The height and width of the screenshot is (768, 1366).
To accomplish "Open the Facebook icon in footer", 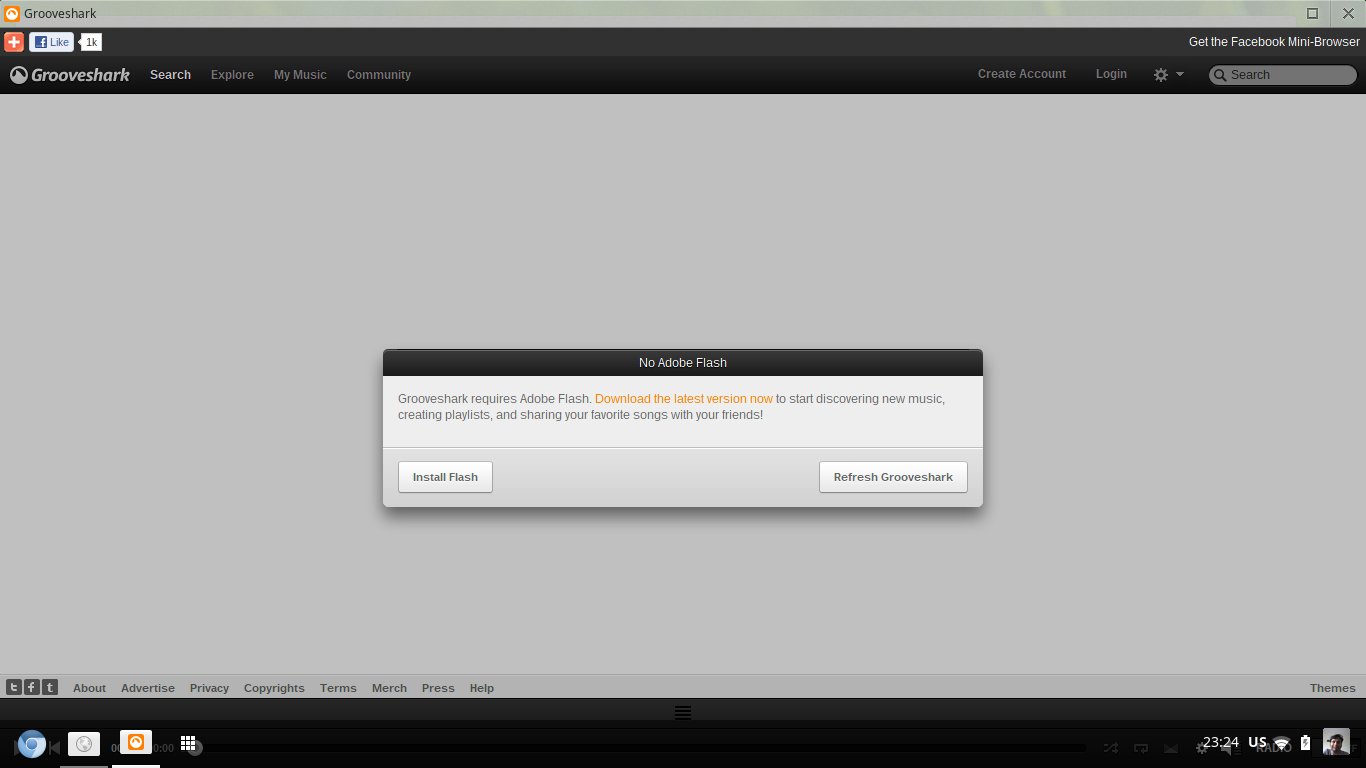I will coord(32,687).
